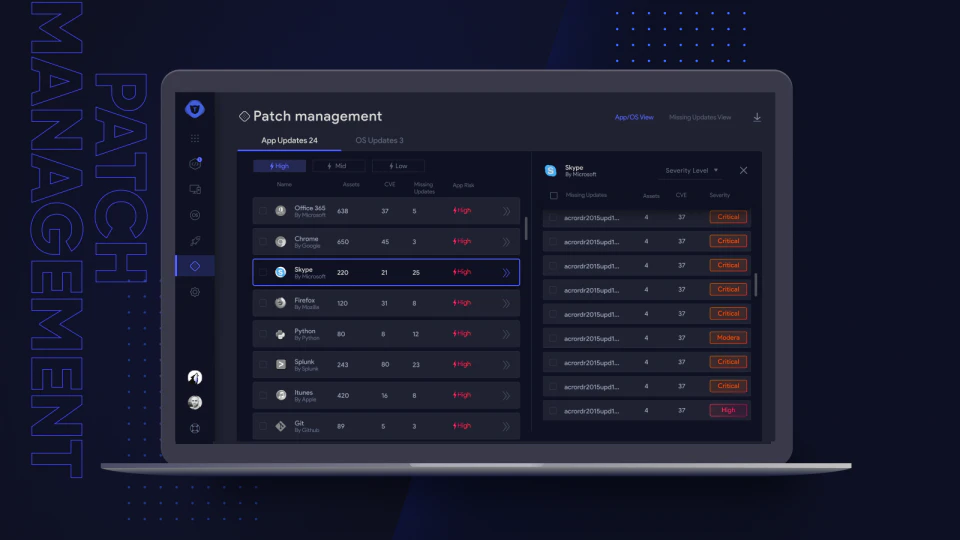Switch to OS Updates 3 tab
The width and height of the screenshot is (960, 540).
click(379, 140)
